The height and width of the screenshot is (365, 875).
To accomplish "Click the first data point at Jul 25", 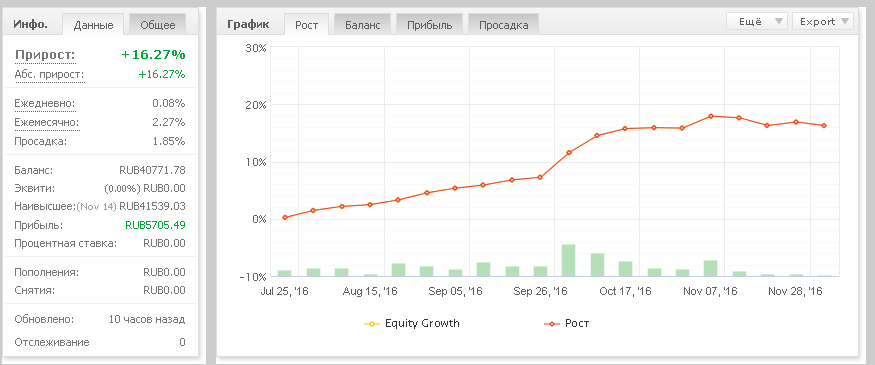I will tap(285, 218).
